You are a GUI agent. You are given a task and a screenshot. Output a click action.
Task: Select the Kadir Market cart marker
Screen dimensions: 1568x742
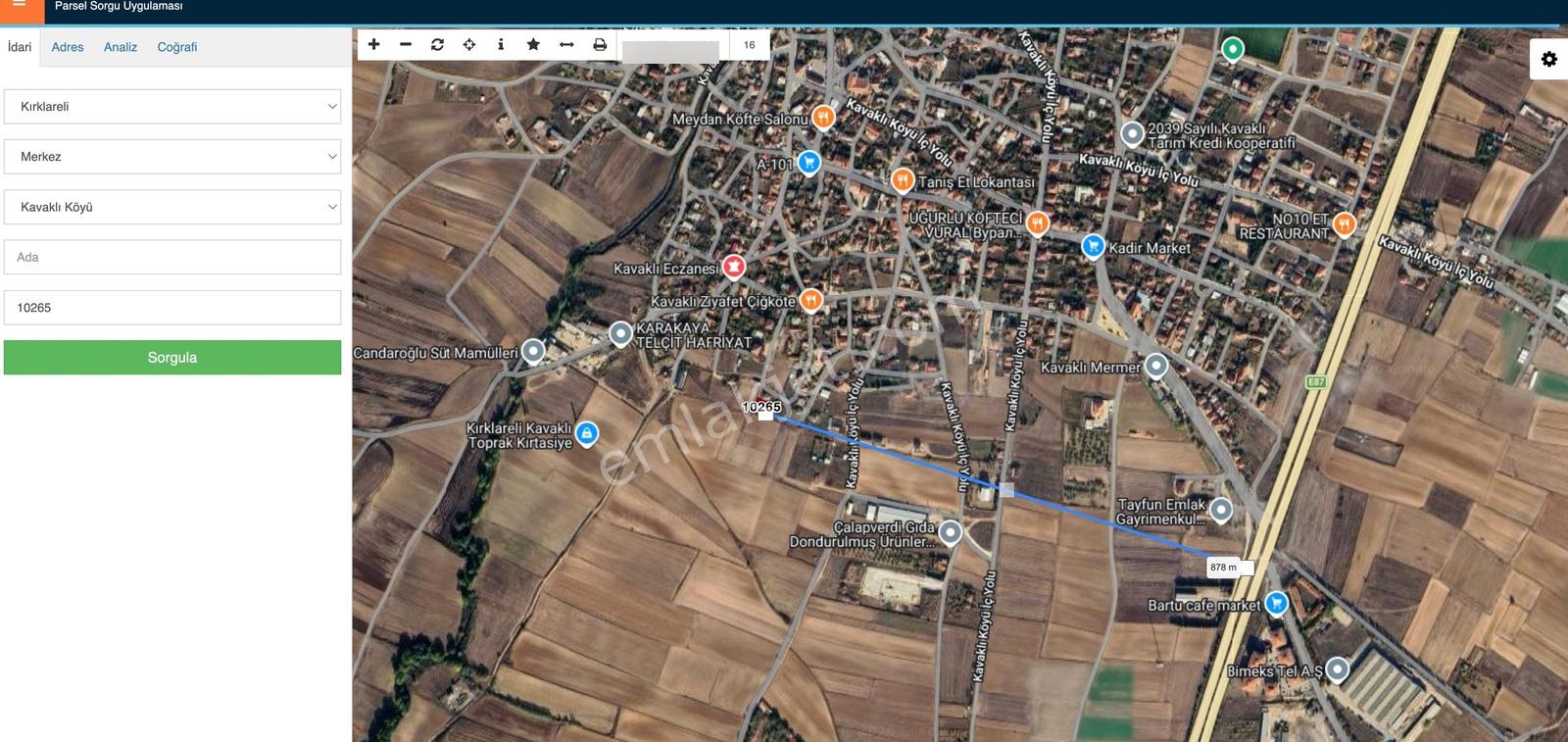point(1093,245)
